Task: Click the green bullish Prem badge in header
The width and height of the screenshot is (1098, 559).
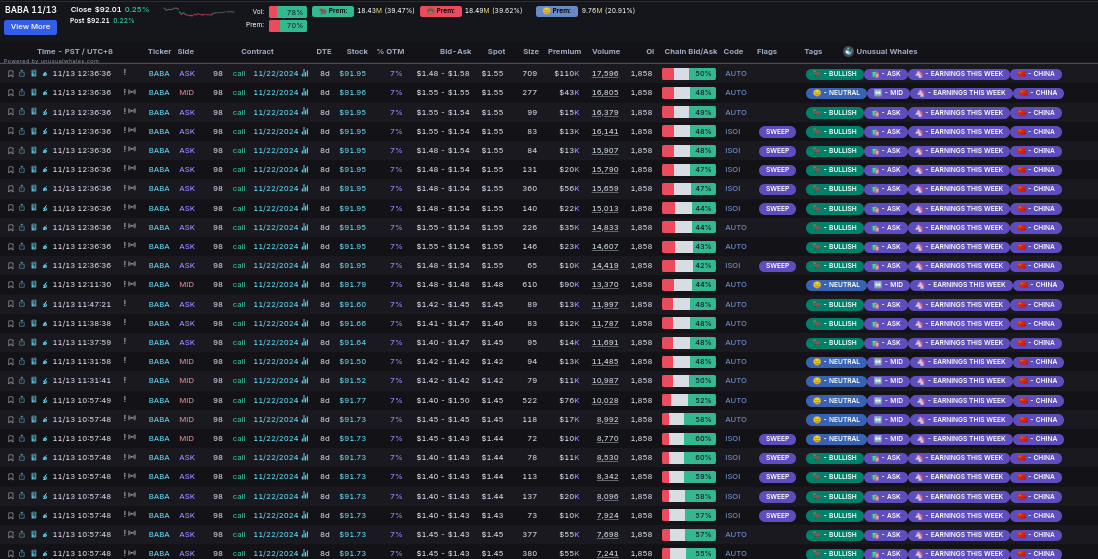Action: click(x=333, y=11)
